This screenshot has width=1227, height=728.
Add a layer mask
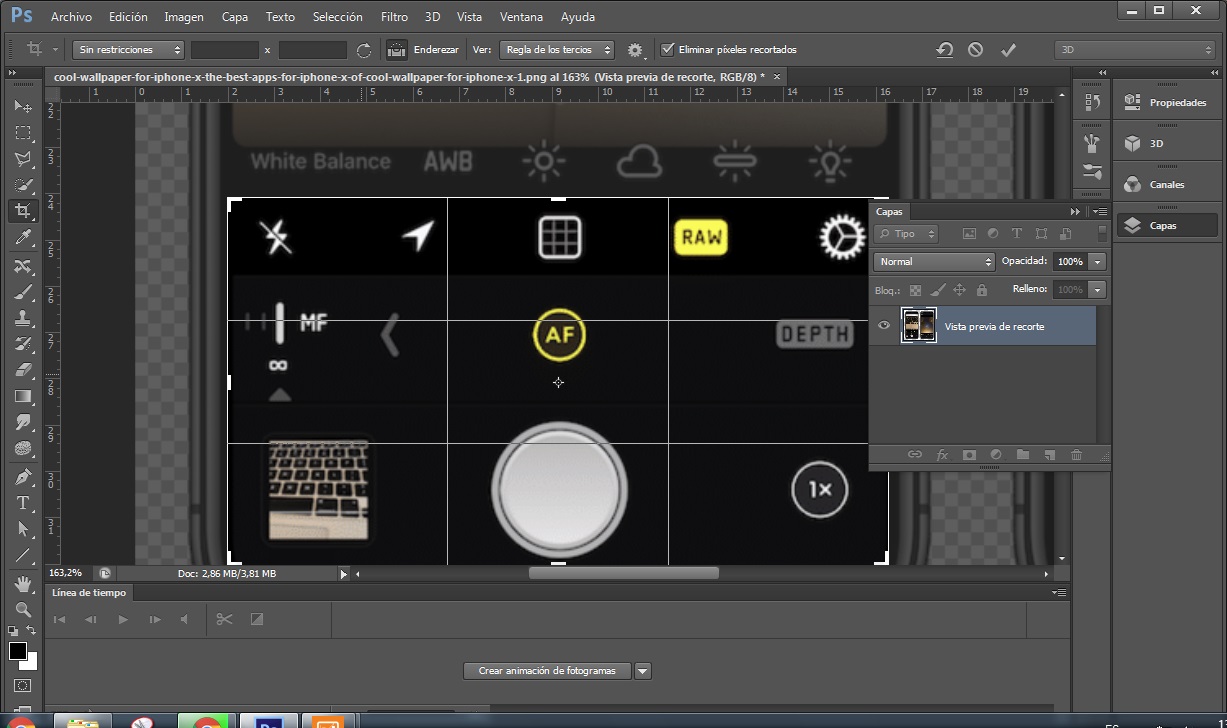pyautogui.click(x=969, y=454)
